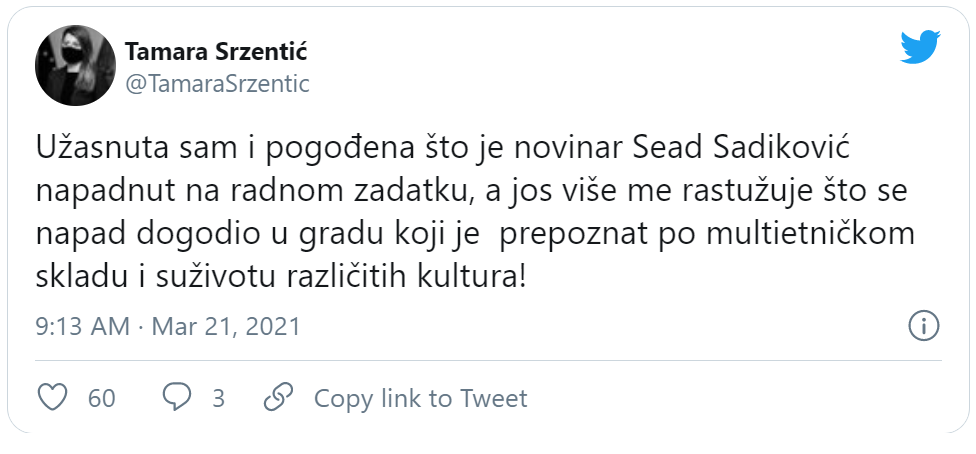
Task: Open the @TamaraSrzentic handle link
Action: (217, 84)
